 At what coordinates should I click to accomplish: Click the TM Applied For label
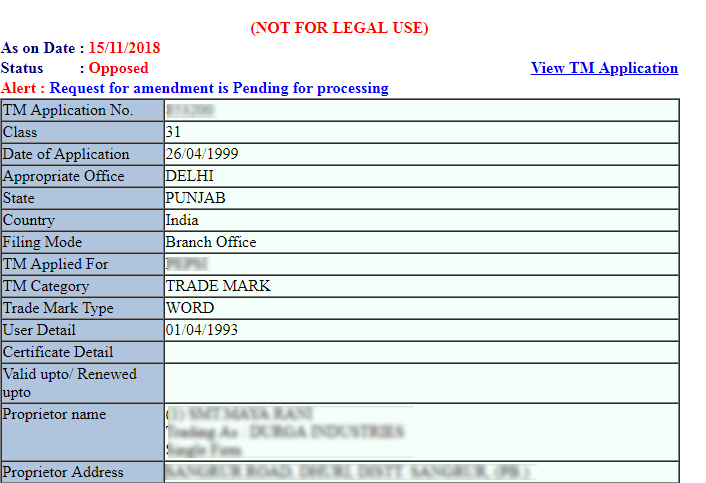(x=56, y=264)
